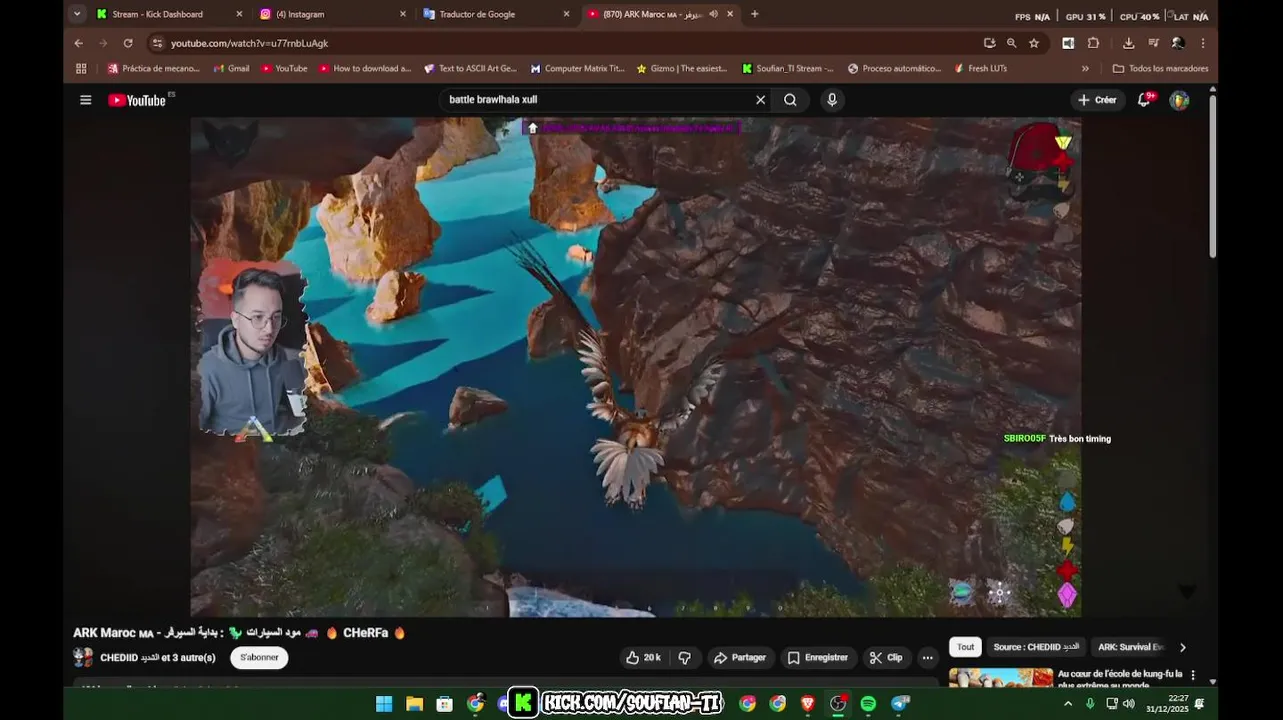Viewport: 1283px width, 720px height.
Task: Open volume control in system tray
Action: (x=1129, y=704)
